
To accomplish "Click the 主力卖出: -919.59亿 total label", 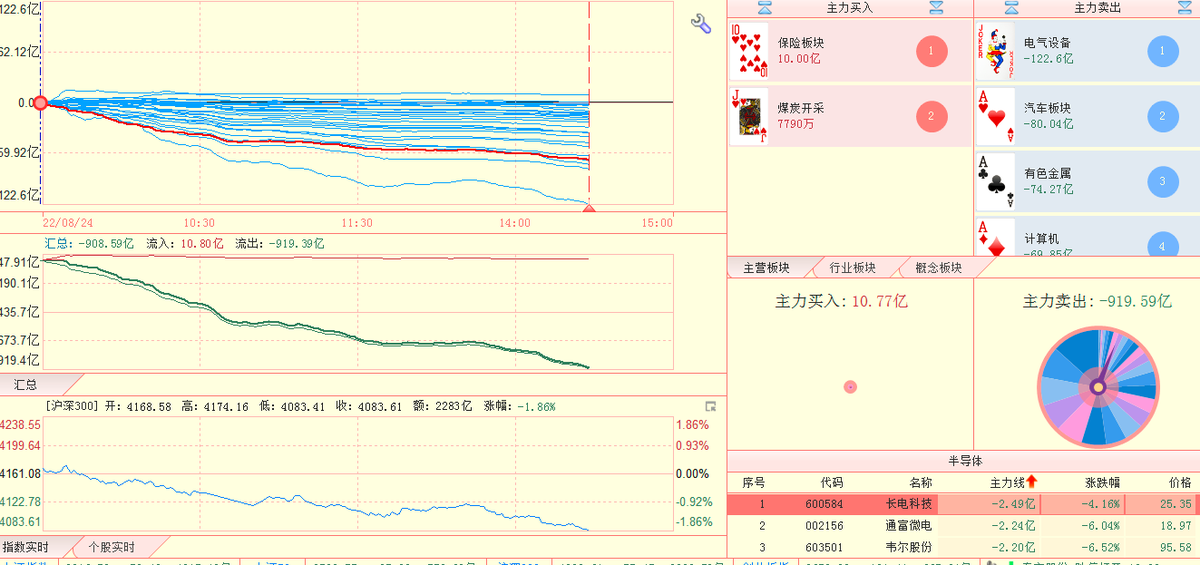I will [x=1097, y=301].
